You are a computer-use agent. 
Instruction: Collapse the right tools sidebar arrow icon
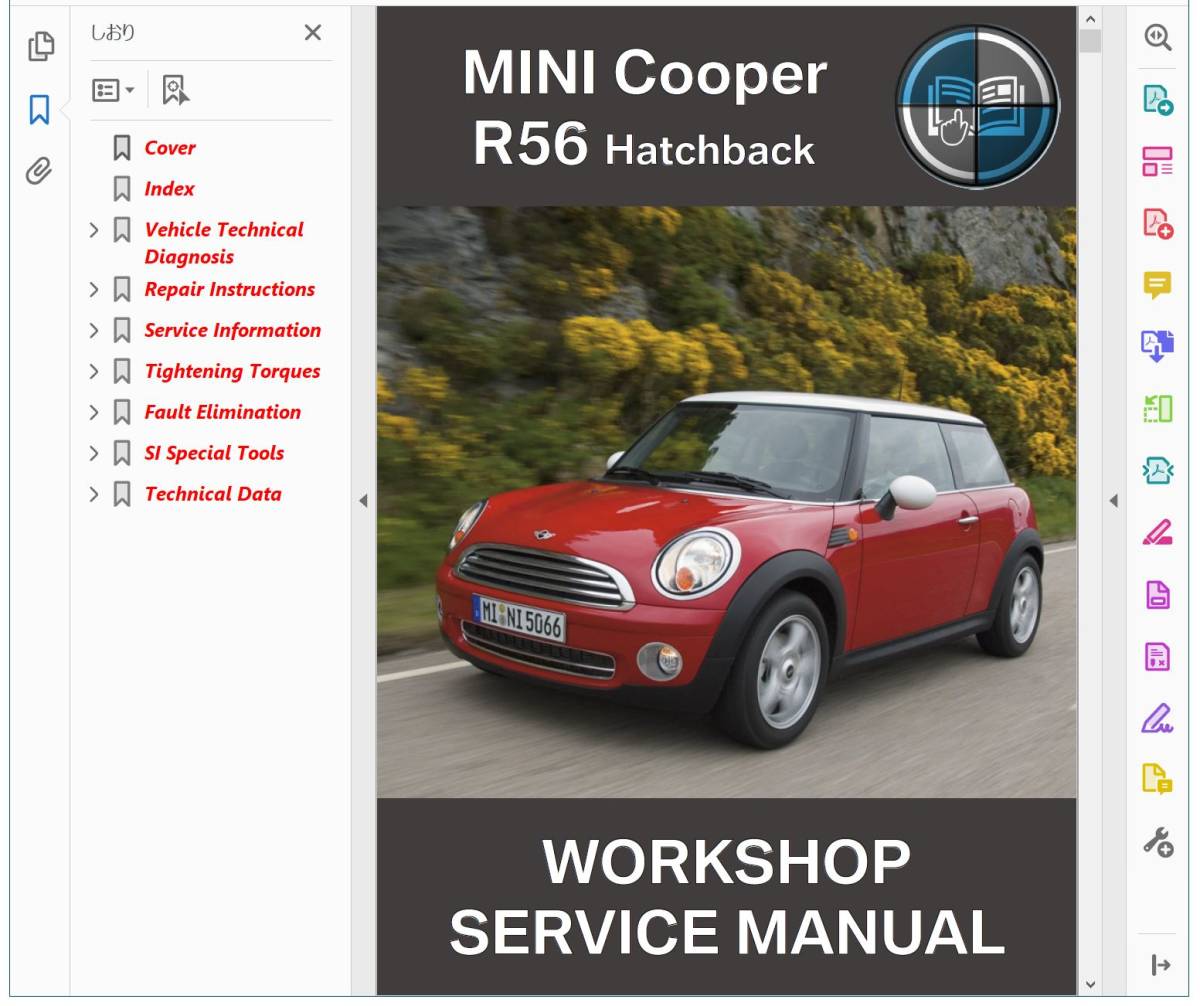1160,965
